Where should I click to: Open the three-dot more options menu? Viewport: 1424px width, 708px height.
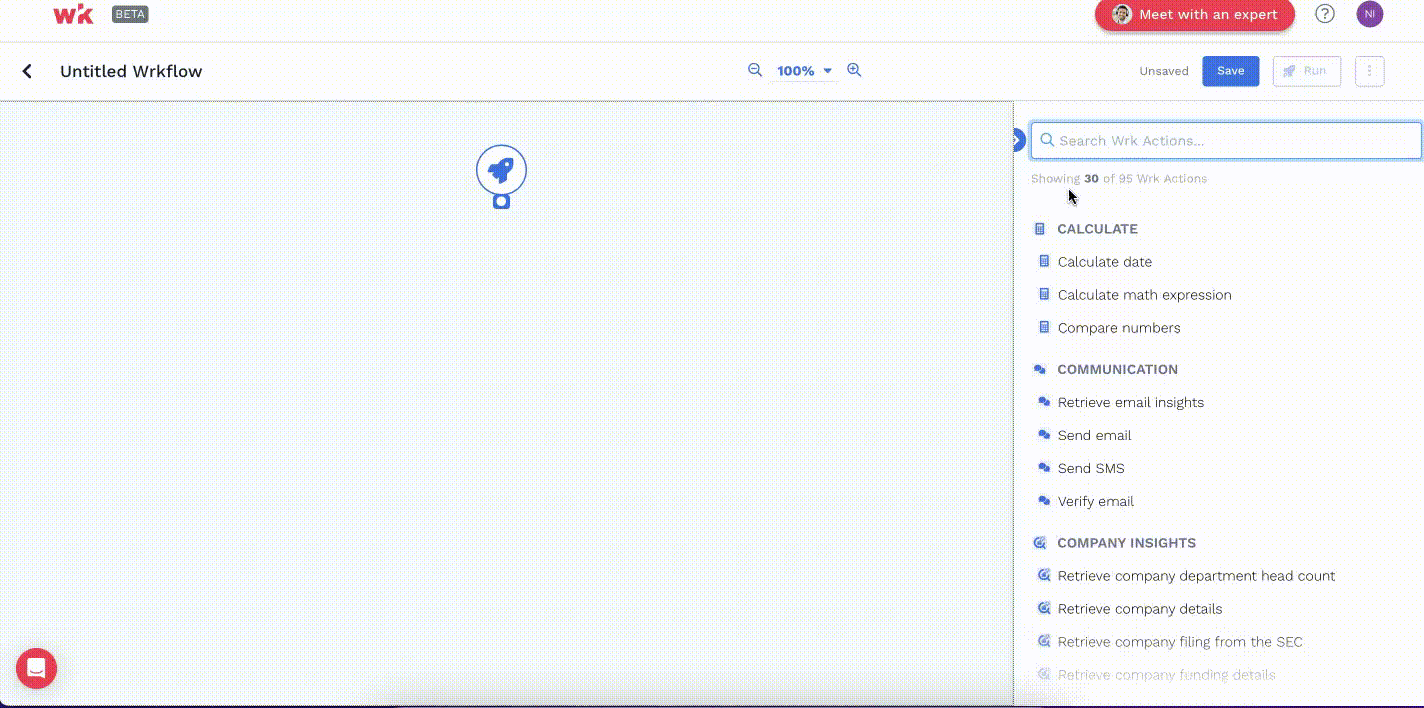click(x=1369, y=71)
